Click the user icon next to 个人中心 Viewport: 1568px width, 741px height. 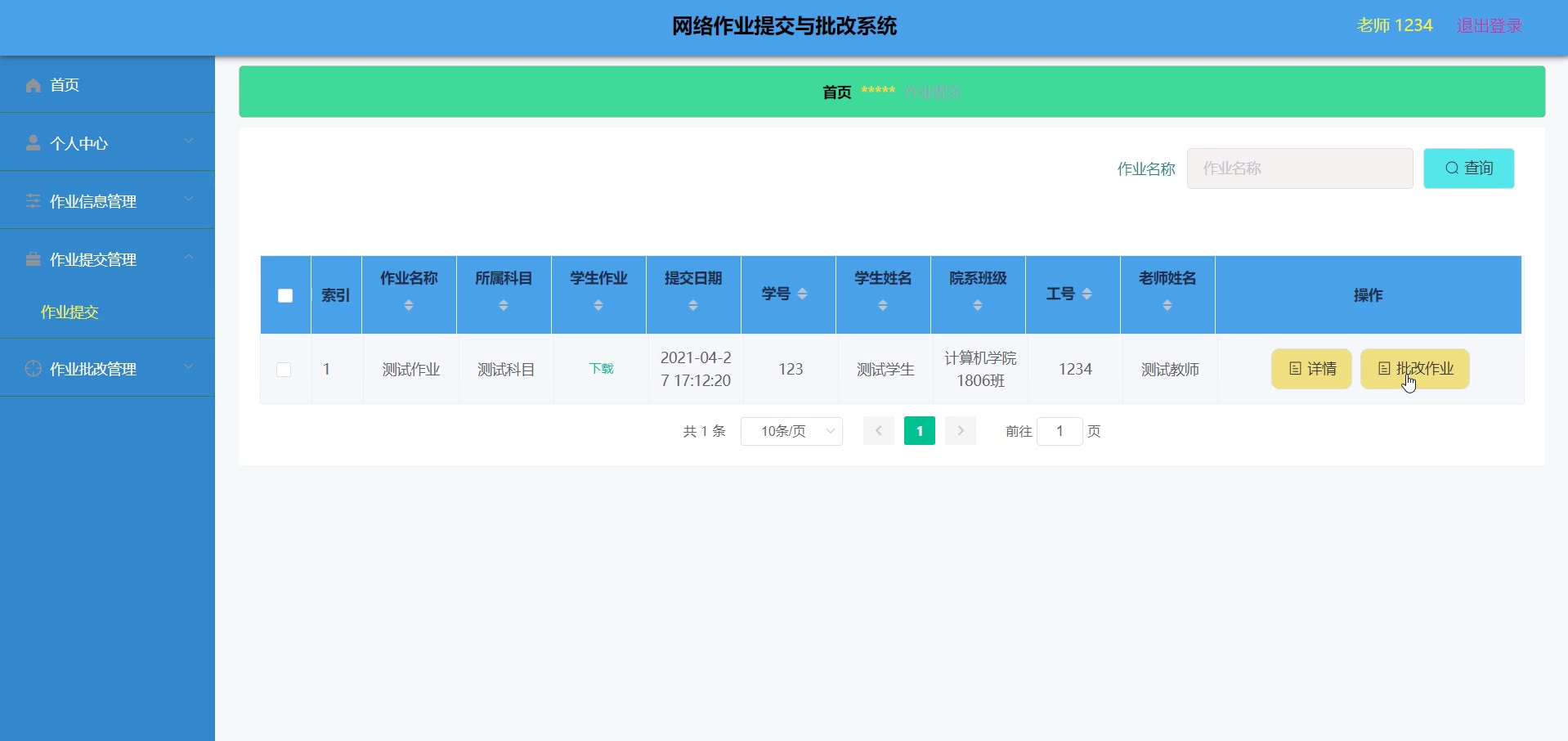coord(34,143)
